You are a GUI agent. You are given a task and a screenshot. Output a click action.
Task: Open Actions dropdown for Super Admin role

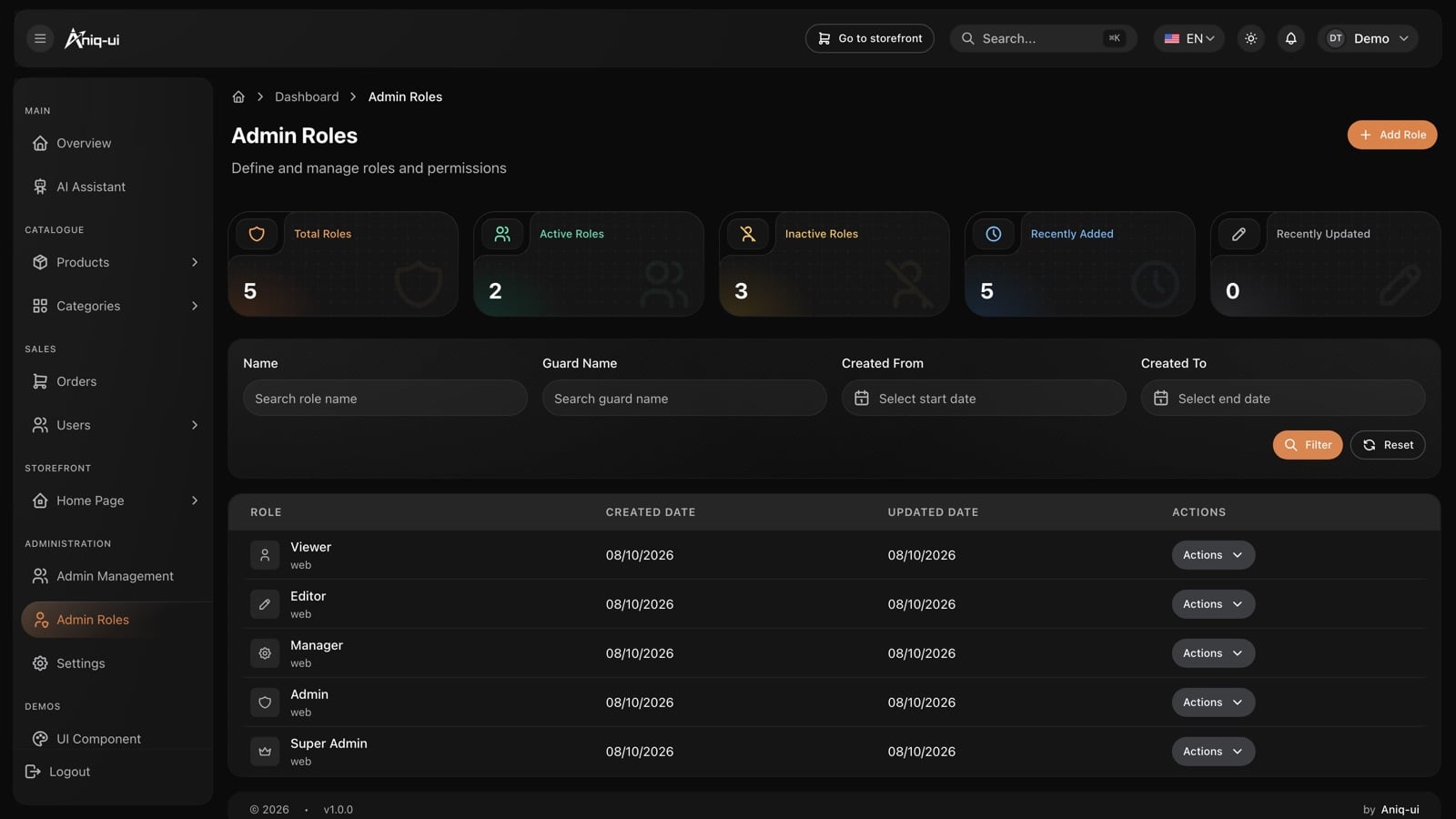click(x=1213, y=752)
